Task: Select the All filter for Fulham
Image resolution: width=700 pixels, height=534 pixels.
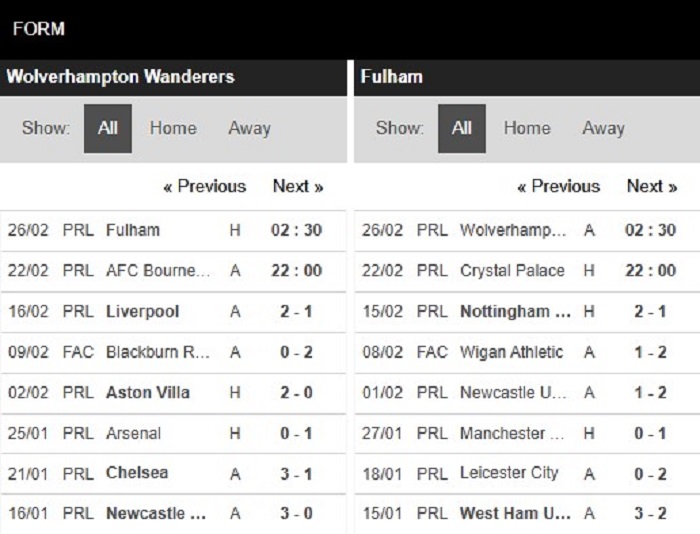Action: point(462,129)
